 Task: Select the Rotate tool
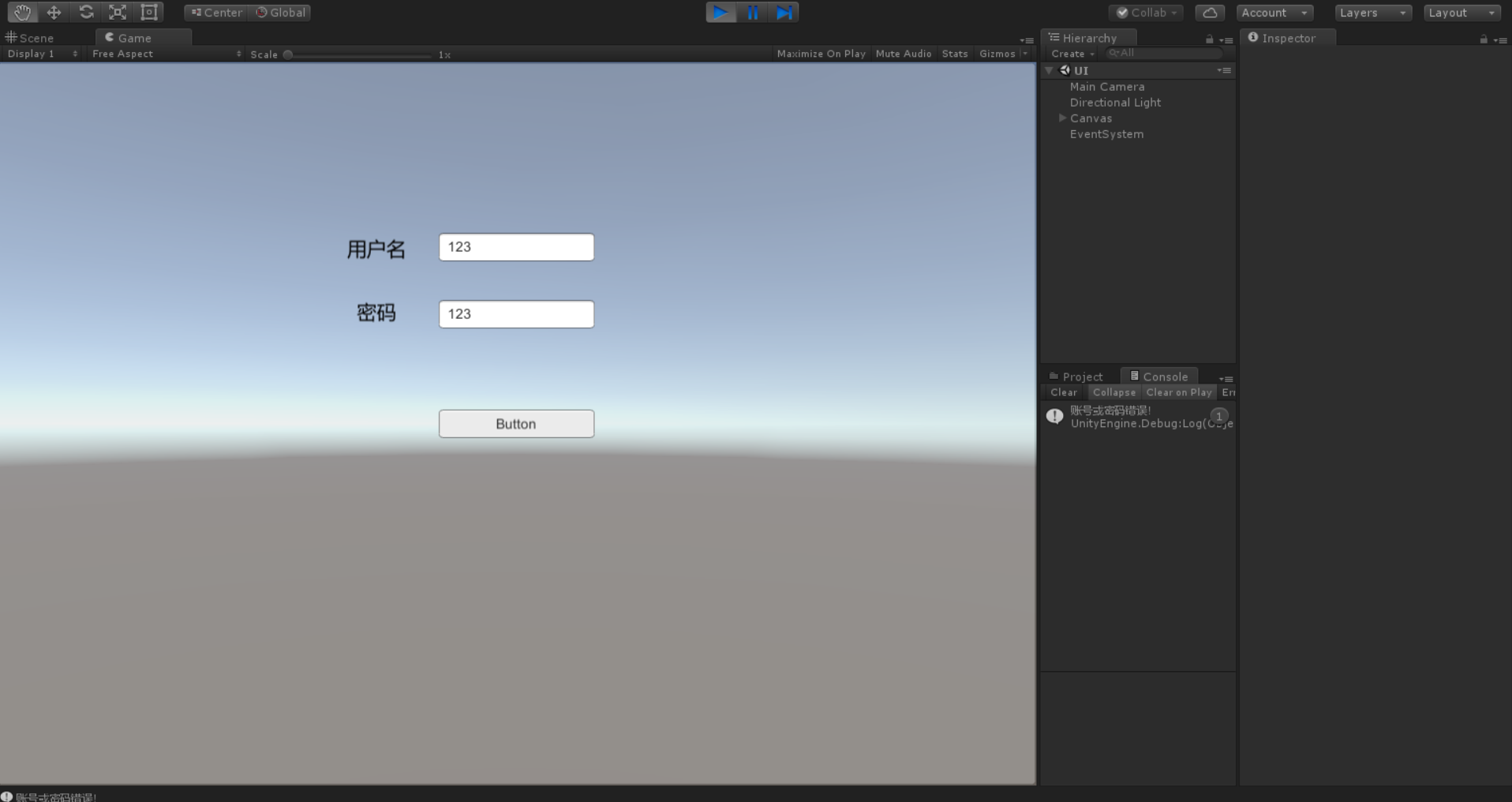click(86, 13)
